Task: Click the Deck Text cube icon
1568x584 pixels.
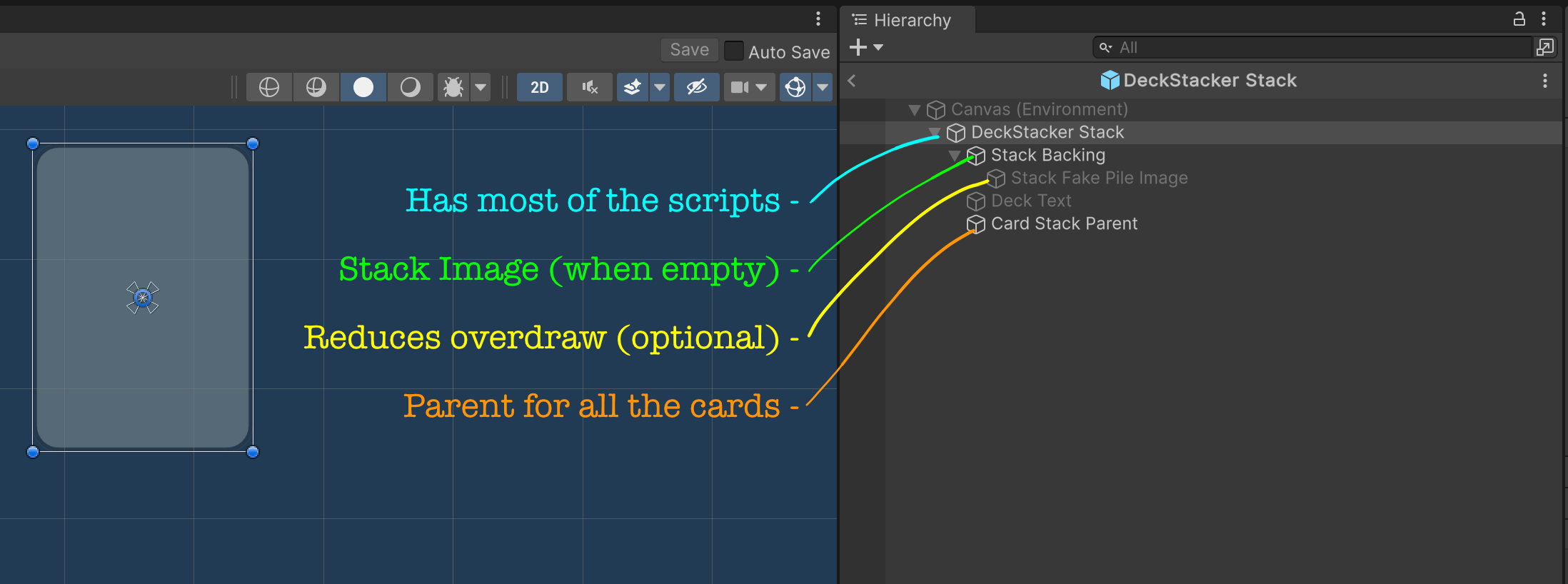Action: tap(976, 201)
